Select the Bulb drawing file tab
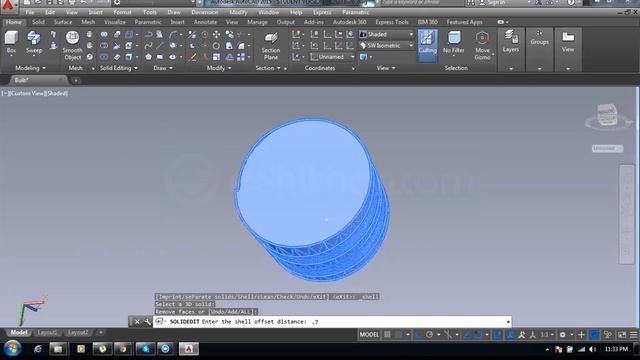640x360 pixels. (39, 80)
